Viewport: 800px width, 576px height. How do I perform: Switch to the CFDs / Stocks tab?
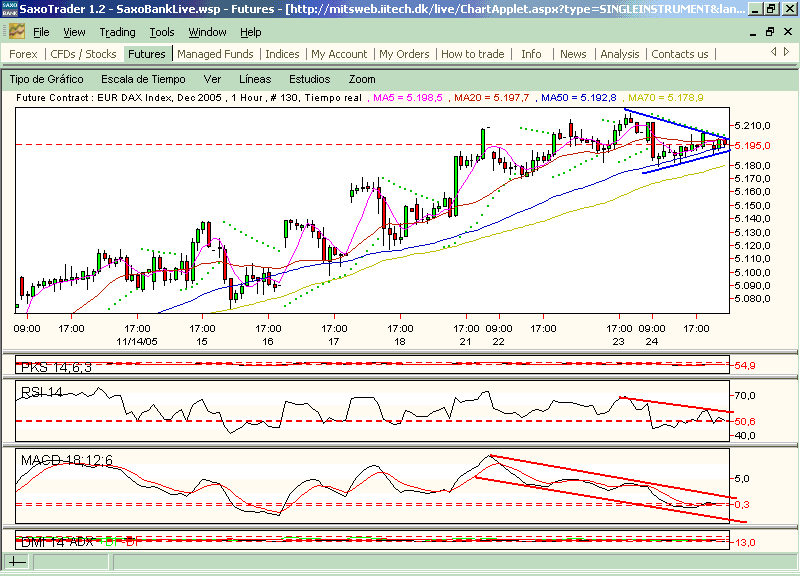[83, 54]
